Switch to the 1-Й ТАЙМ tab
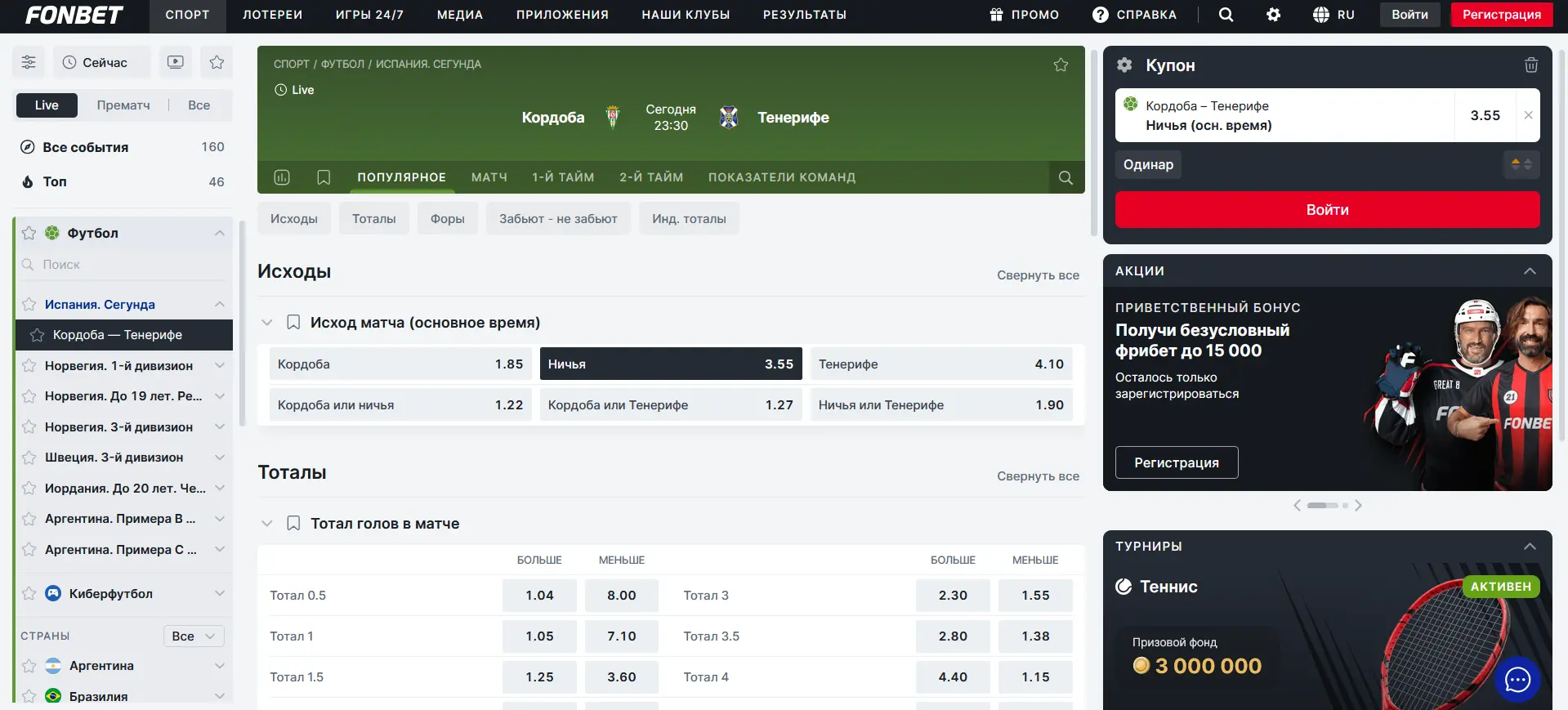This screenshot has width=1568, height=710. pyautogui.click(x=563, y=177)
